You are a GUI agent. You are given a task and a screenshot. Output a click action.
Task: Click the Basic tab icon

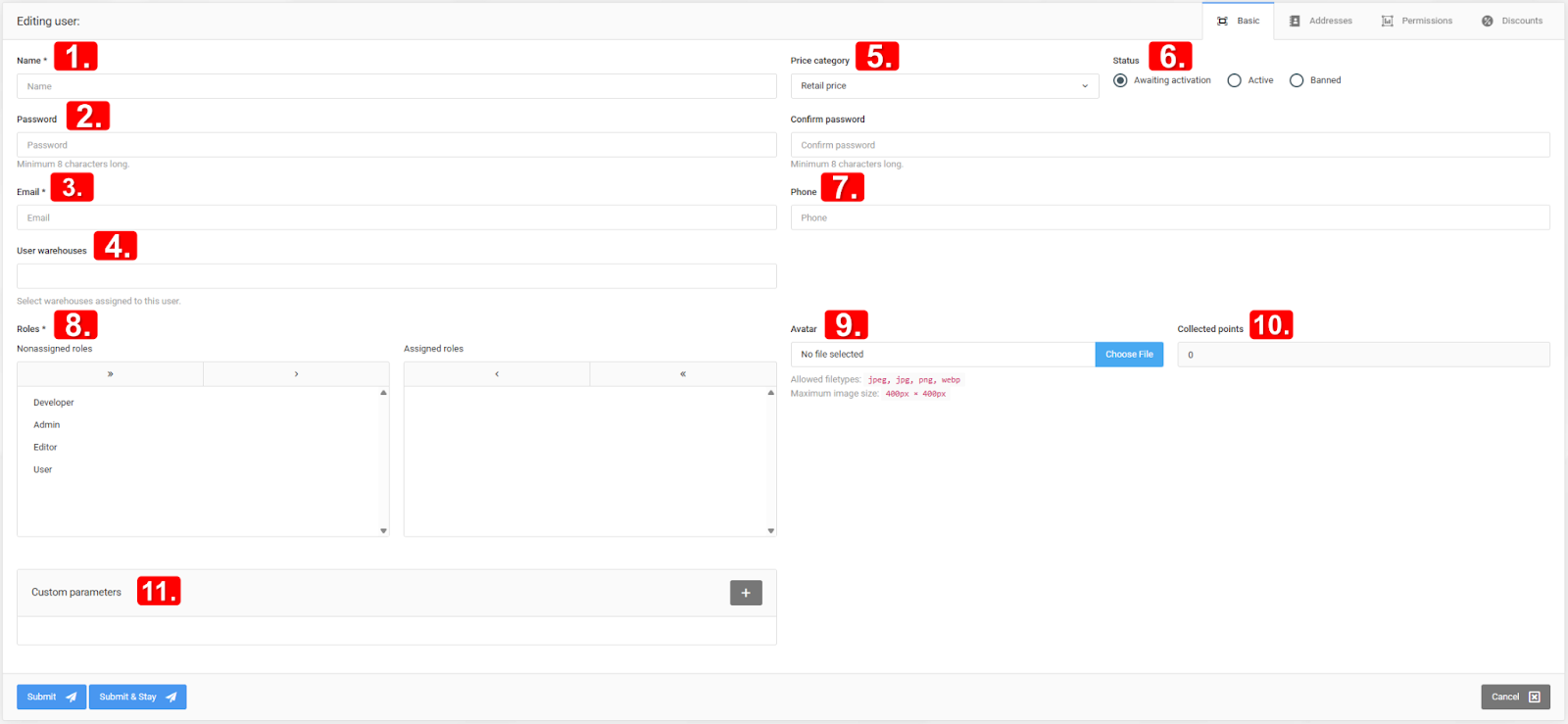1222,21
